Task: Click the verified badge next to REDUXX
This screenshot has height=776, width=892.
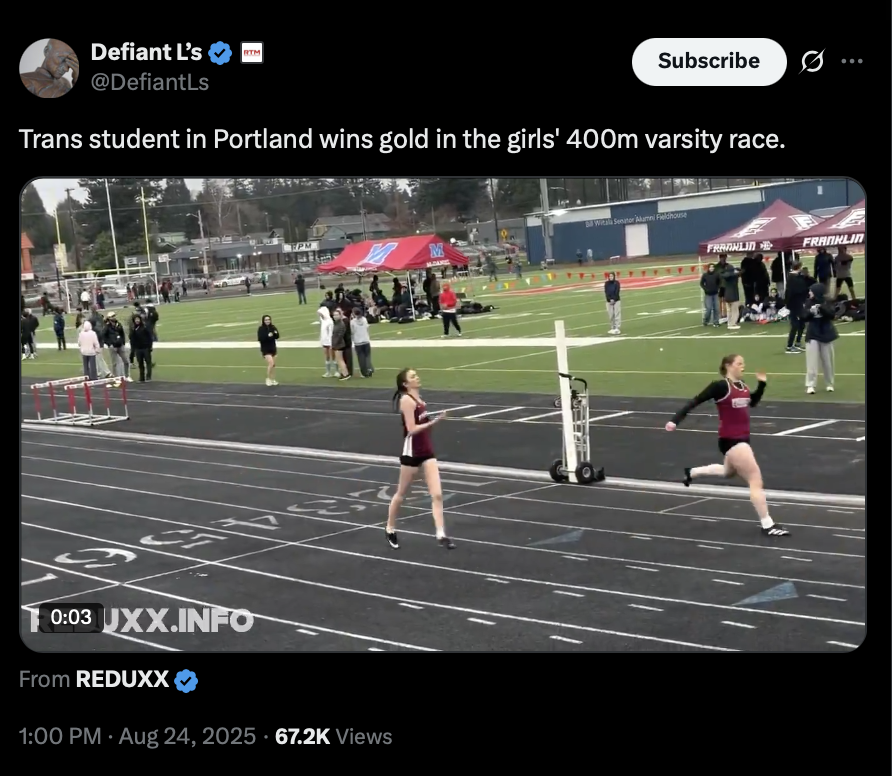Action: [x=186, y=680]
